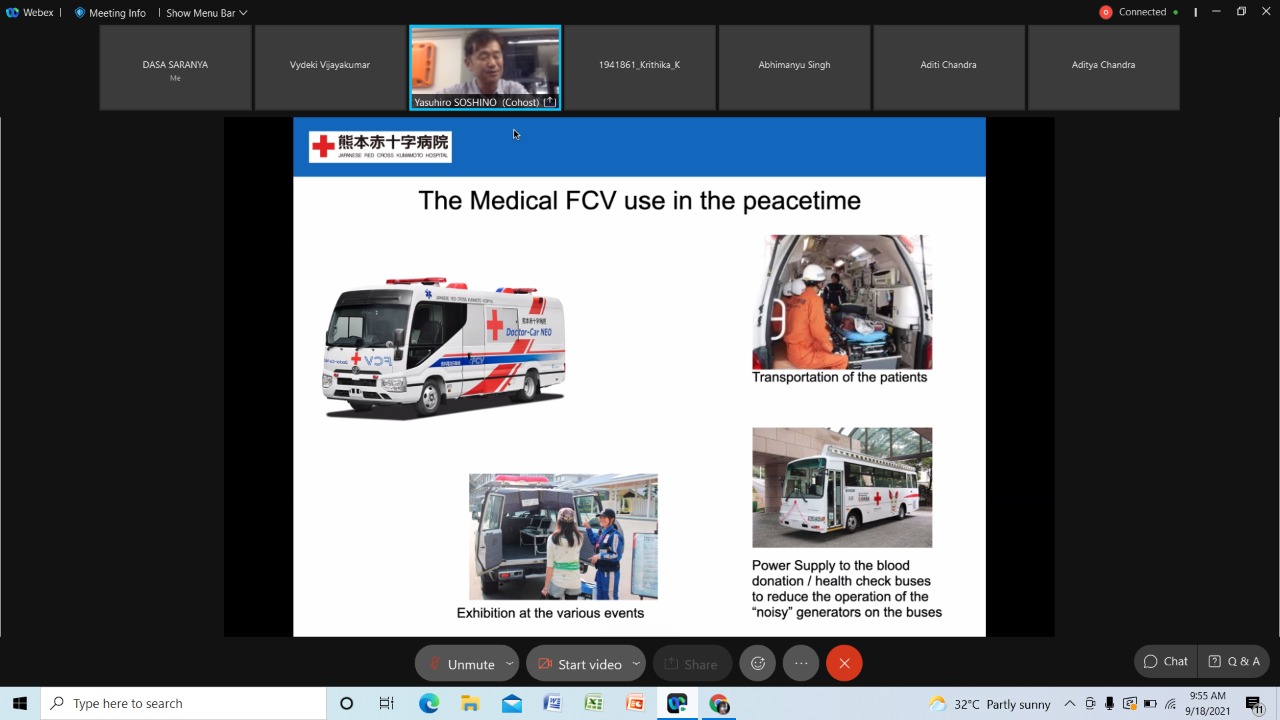This screenshot has width=1280, height=720.
Task: Select the DASA SARANYA participant tile
Action: click(175, 67)
